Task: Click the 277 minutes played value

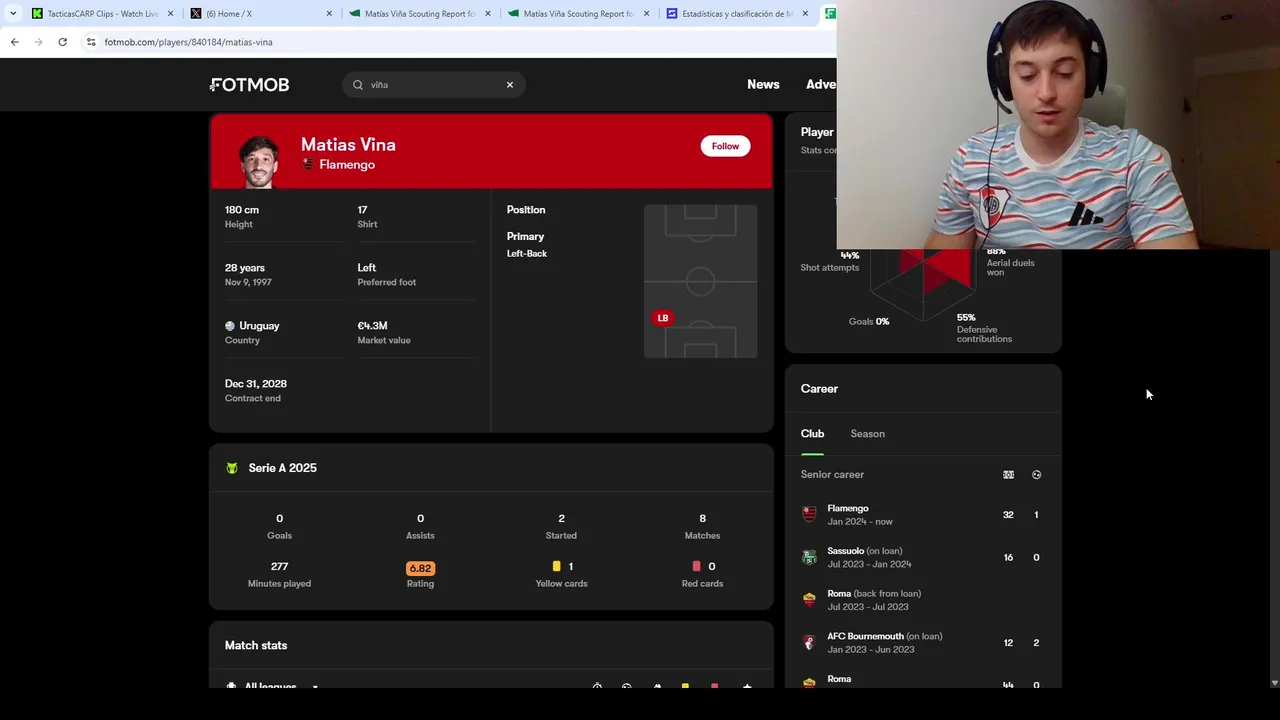Action: coord(279,566)
